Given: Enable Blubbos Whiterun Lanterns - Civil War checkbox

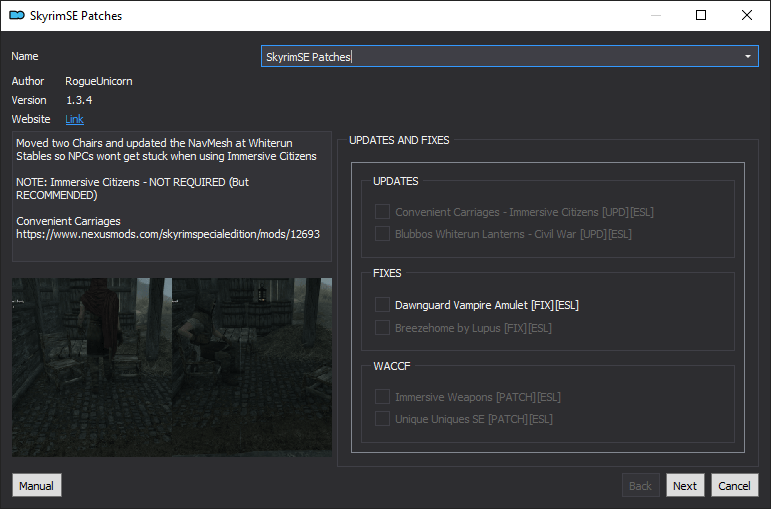Looking at the screenshot, I should tap(382, 234).
